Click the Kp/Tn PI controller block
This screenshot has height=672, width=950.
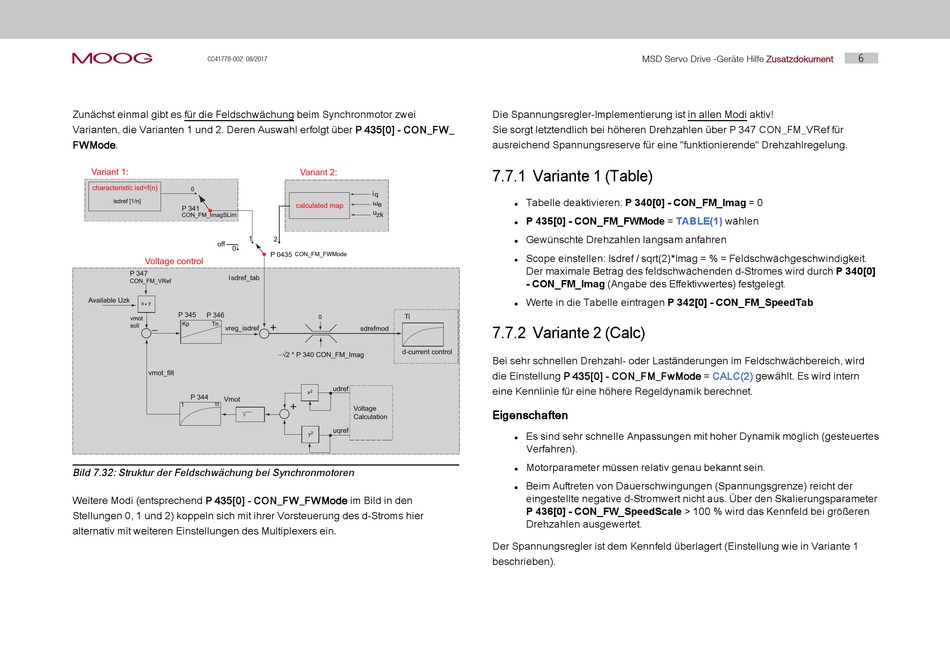click(x=201, y=331)
